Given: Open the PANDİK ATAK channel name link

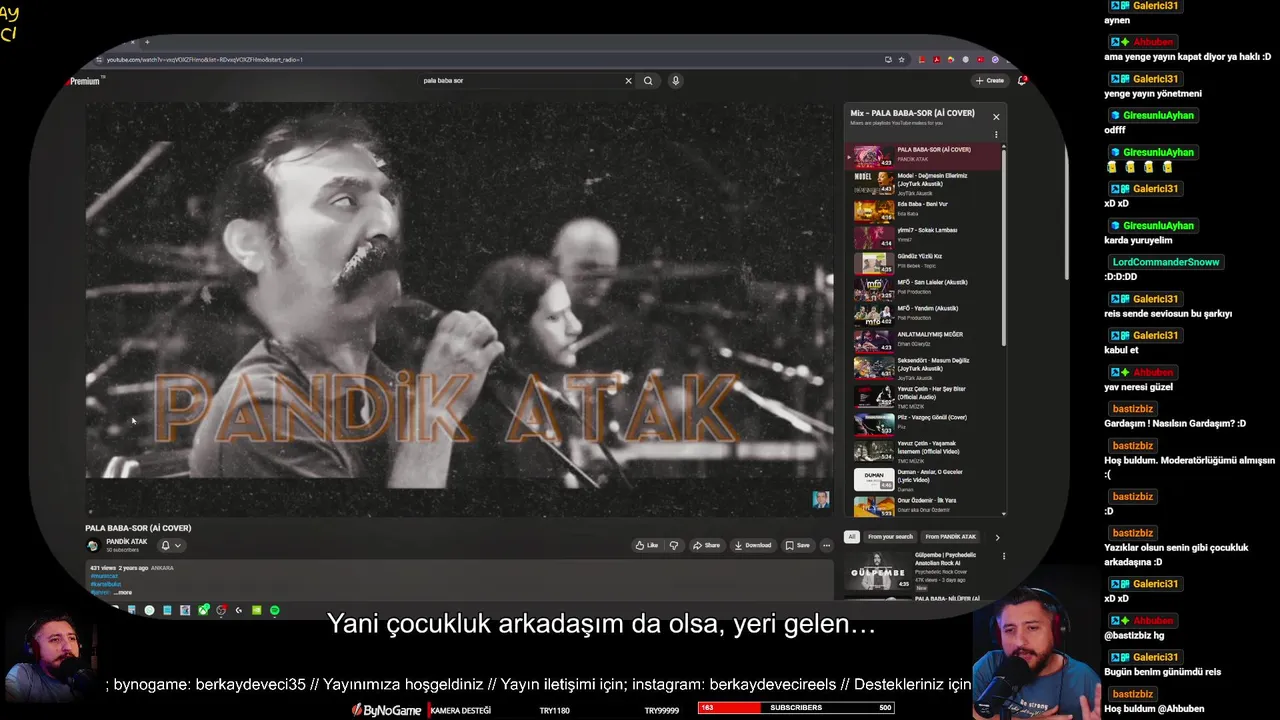Looking at the screenshot, I should [127, 542].
